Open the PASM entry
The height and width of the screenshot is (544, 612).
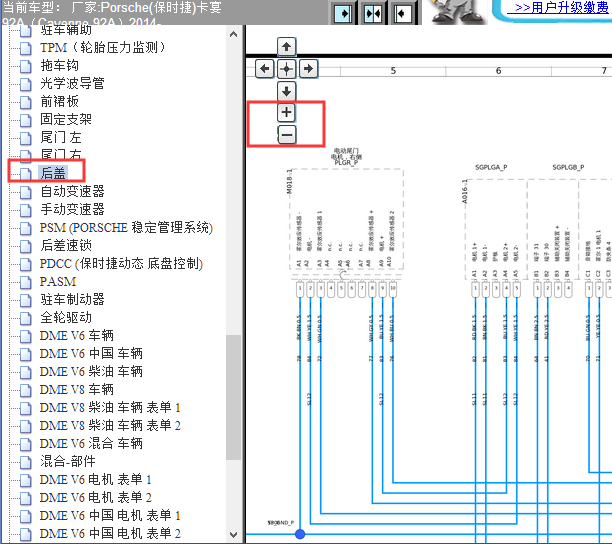click(x=58, y=281)
